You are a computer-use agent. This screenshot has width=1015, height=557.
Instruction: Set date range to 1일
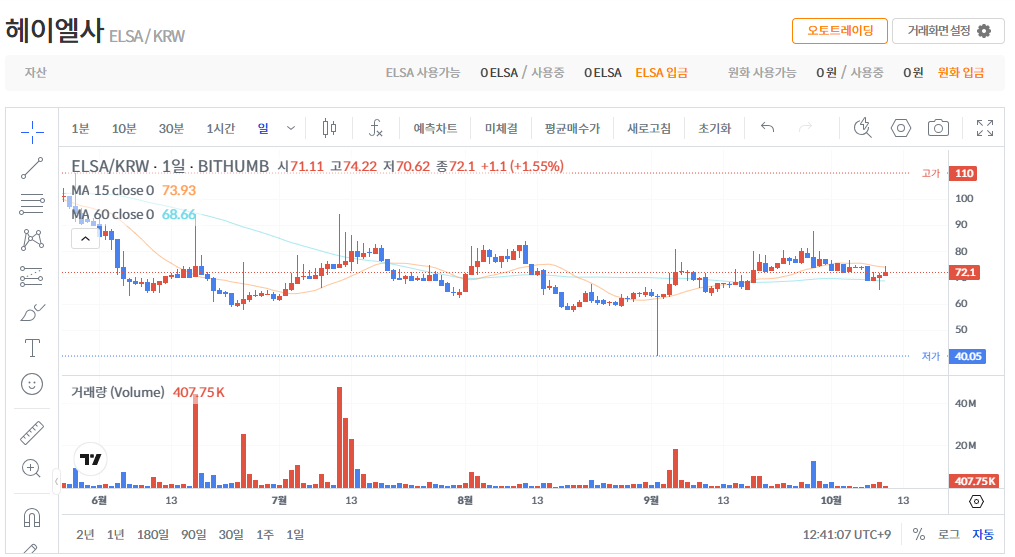tap(295, 534)
